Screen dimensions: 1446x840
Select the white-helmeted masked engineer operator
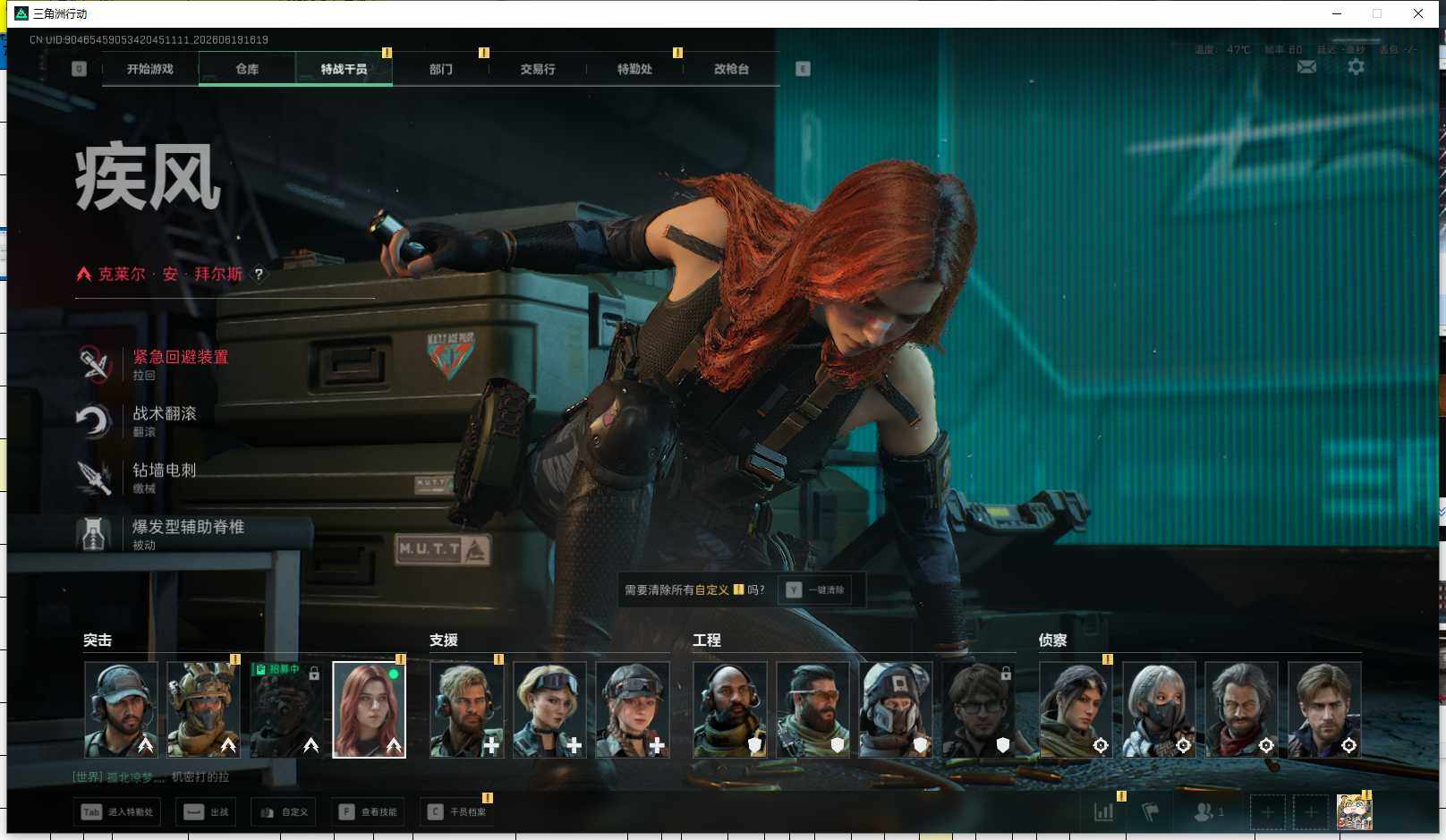(896, 710)
